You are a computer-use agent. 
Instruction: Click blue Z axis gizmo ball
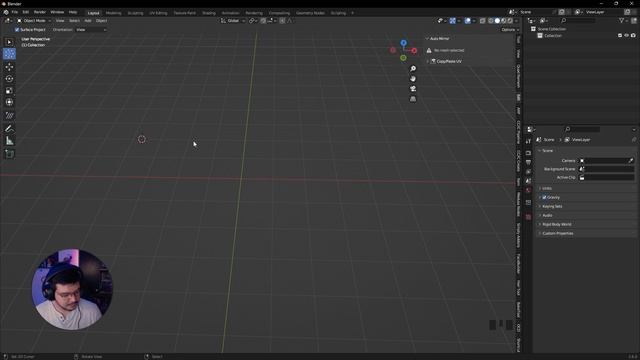tap(403, 43)
